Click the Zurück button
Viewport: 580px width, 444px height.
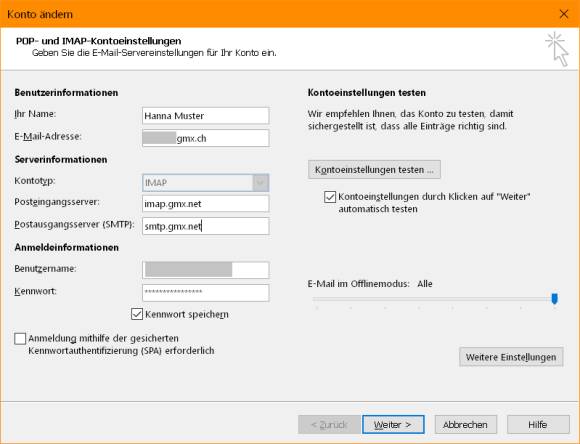point(329,424)
